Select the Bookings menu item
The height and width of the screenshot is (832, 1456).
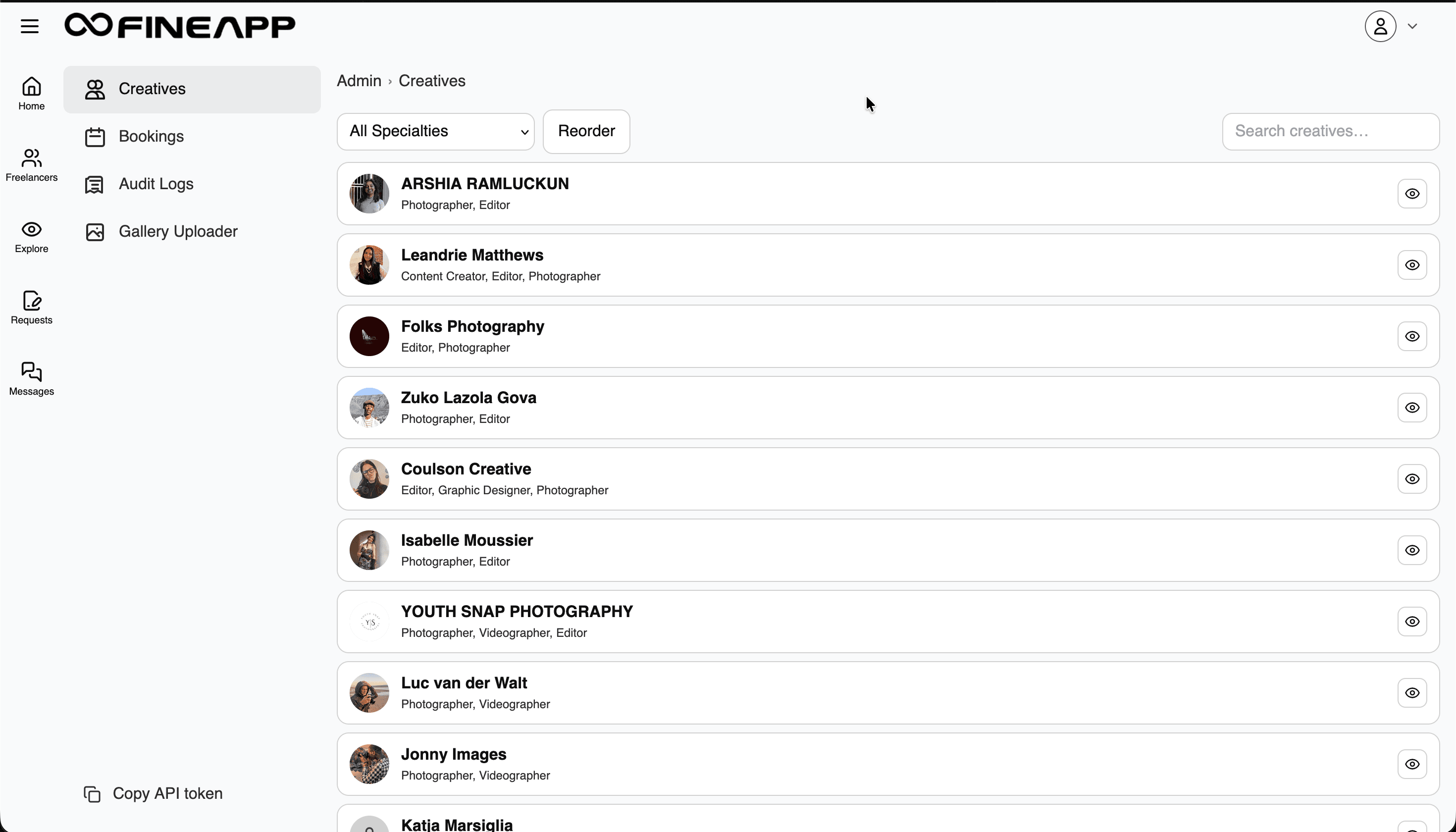click(x=151, y=137)
